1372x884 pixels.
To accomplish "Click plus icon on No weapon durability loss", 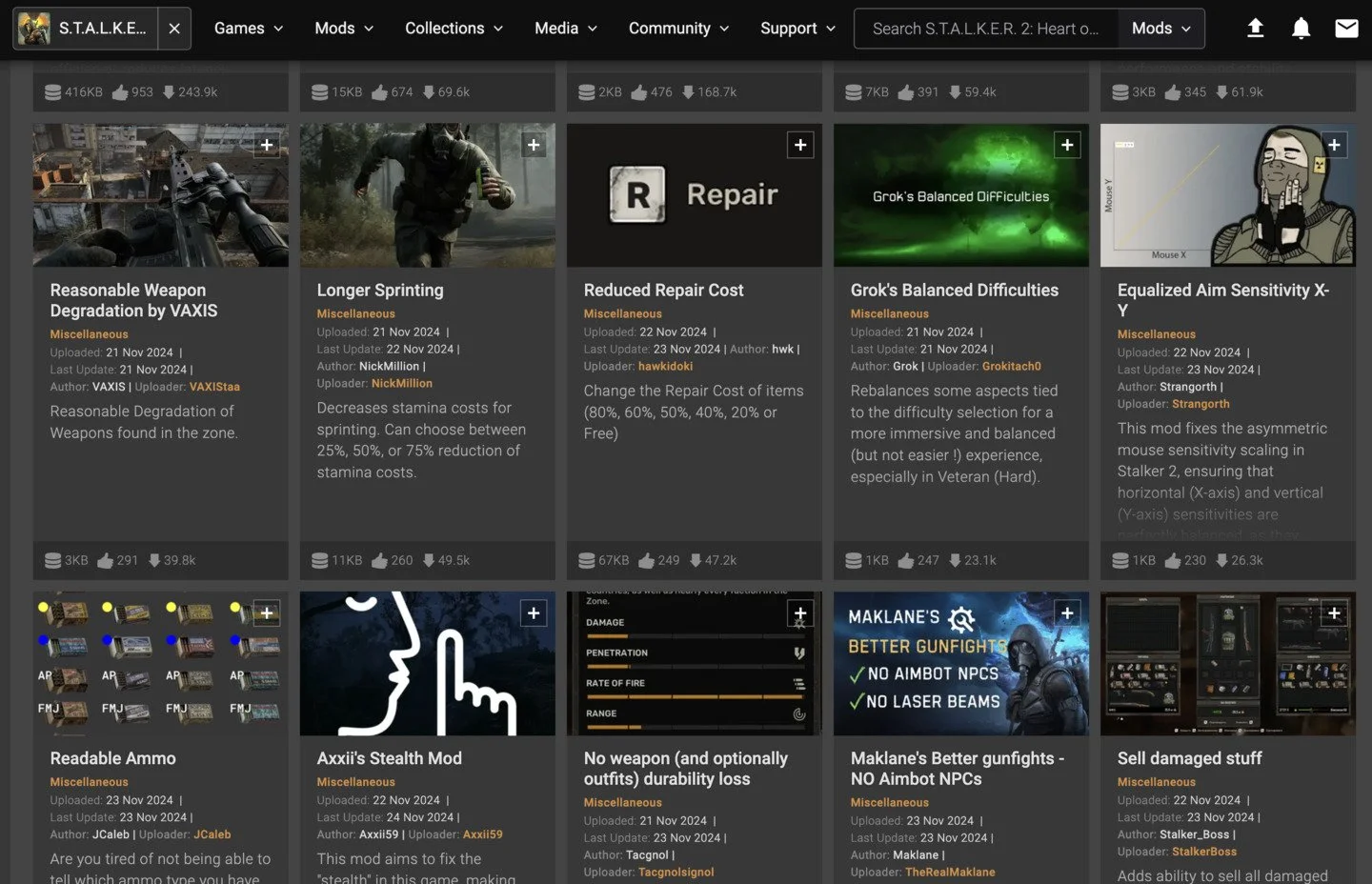I will (800, 613).
